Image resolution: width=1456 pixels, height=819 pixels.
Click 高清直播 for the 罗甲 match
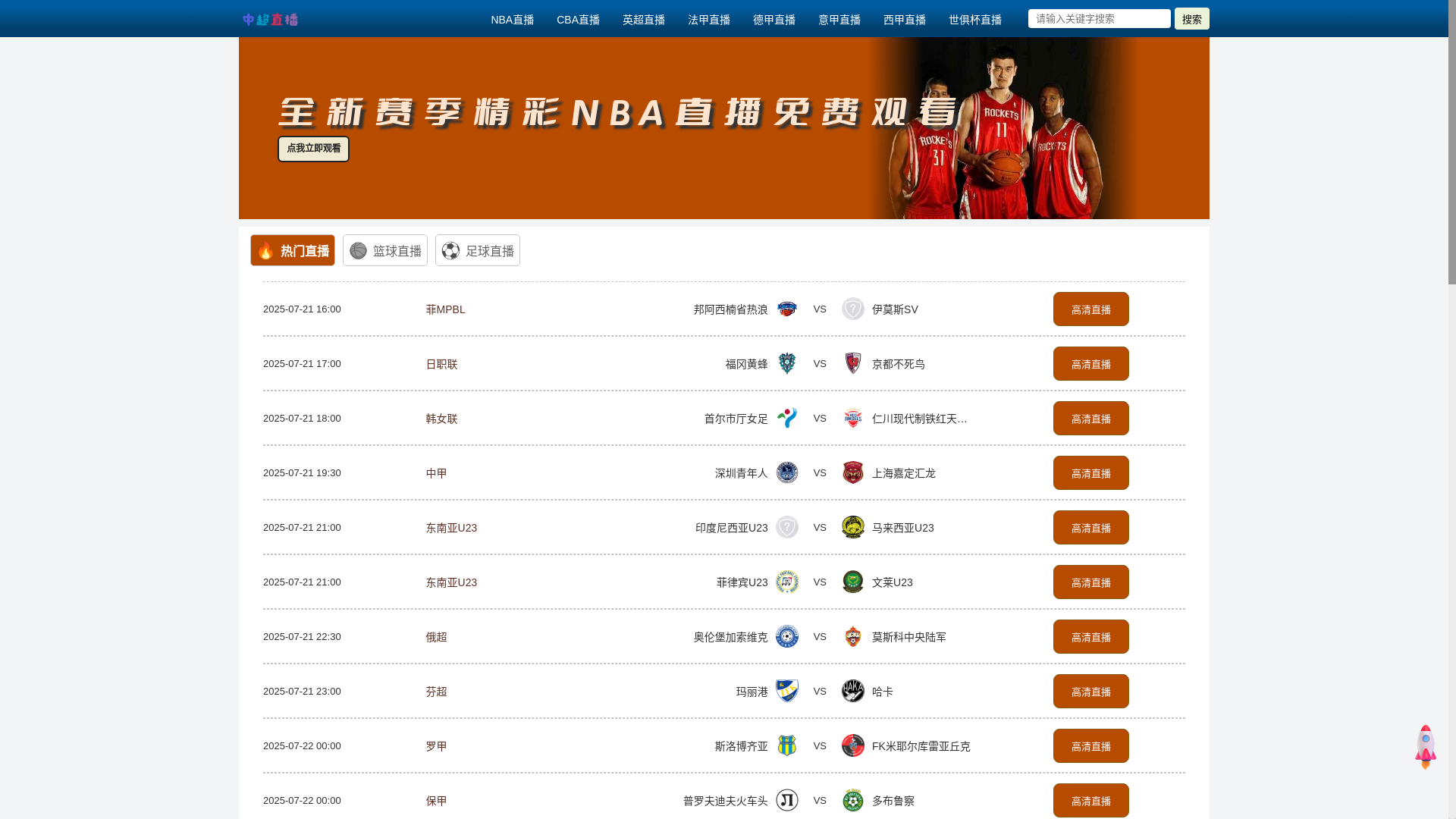point(1091,746)
